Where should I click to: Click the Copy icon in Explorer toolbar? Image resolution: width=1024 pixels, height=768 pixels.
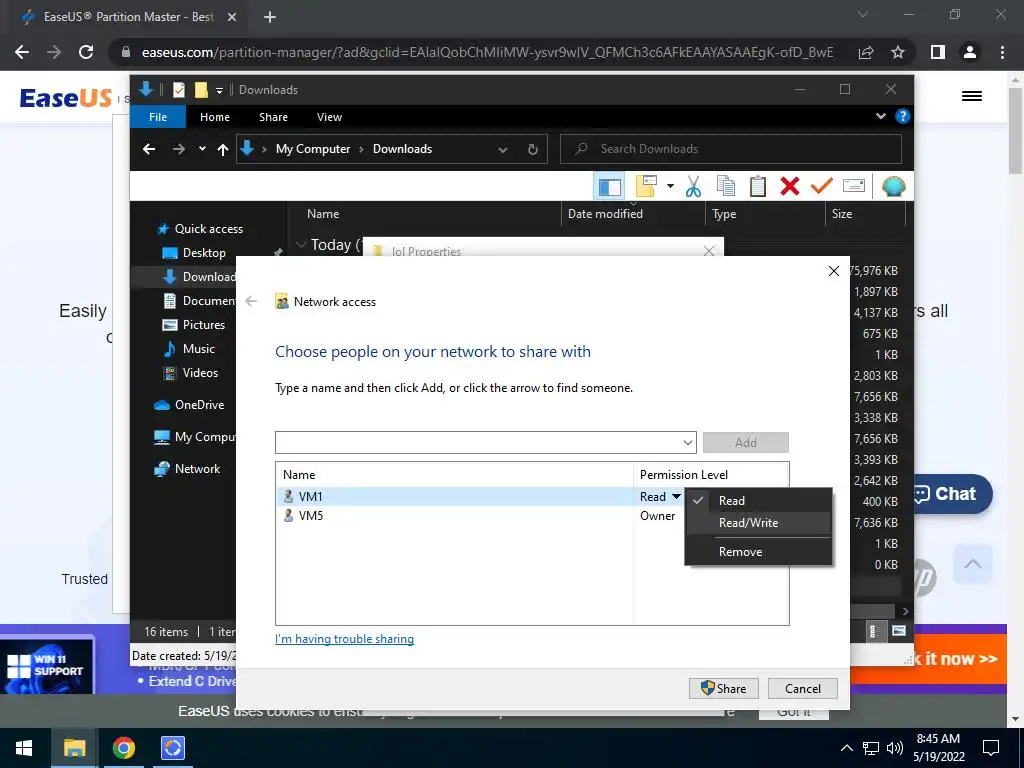click(x=726, y=186)
